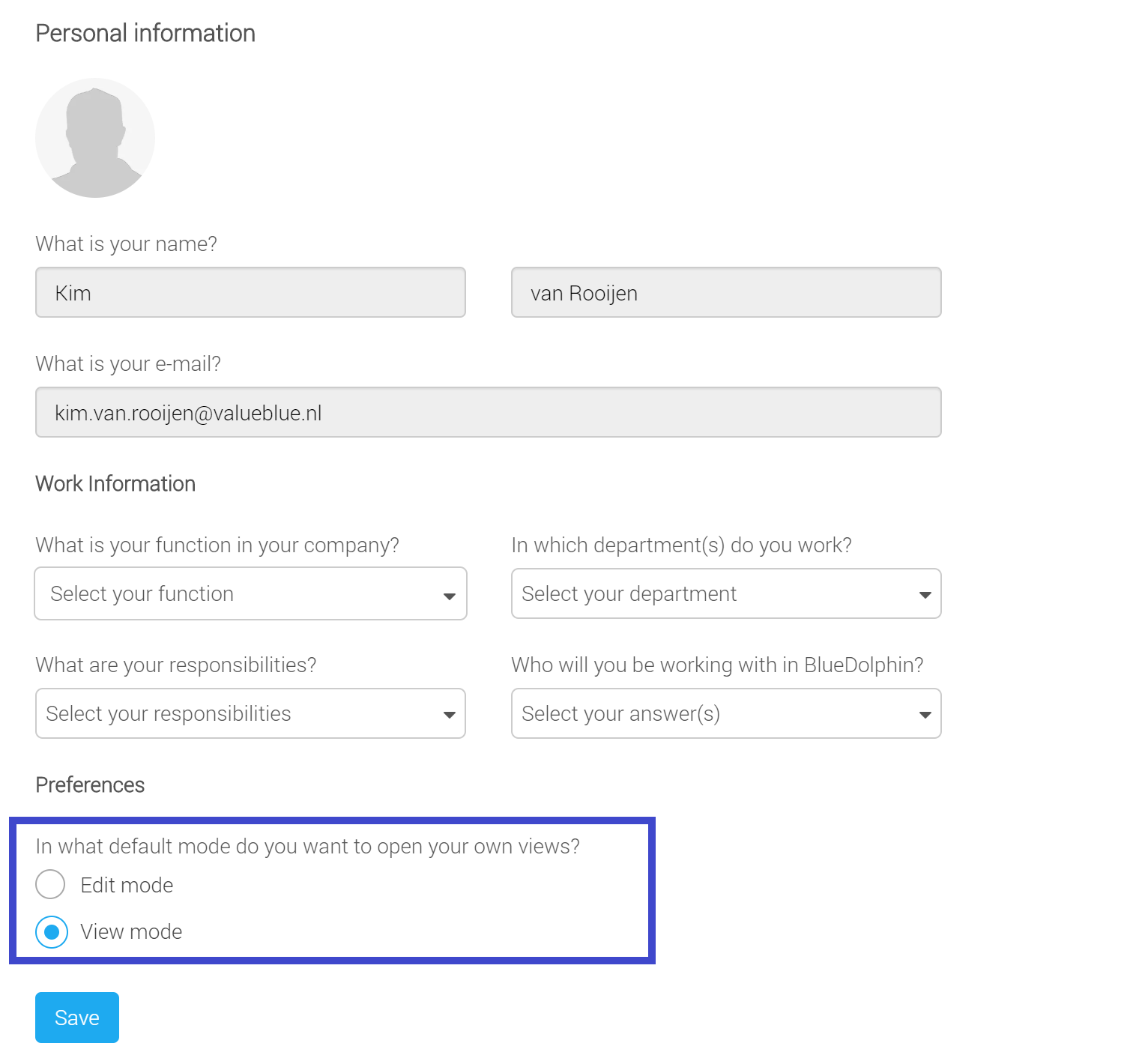Image resolution: width=1127 pixels, height=1064 pixels.
Task: Choose the 'Edit mode' label text
Action: tap(127, 885)
